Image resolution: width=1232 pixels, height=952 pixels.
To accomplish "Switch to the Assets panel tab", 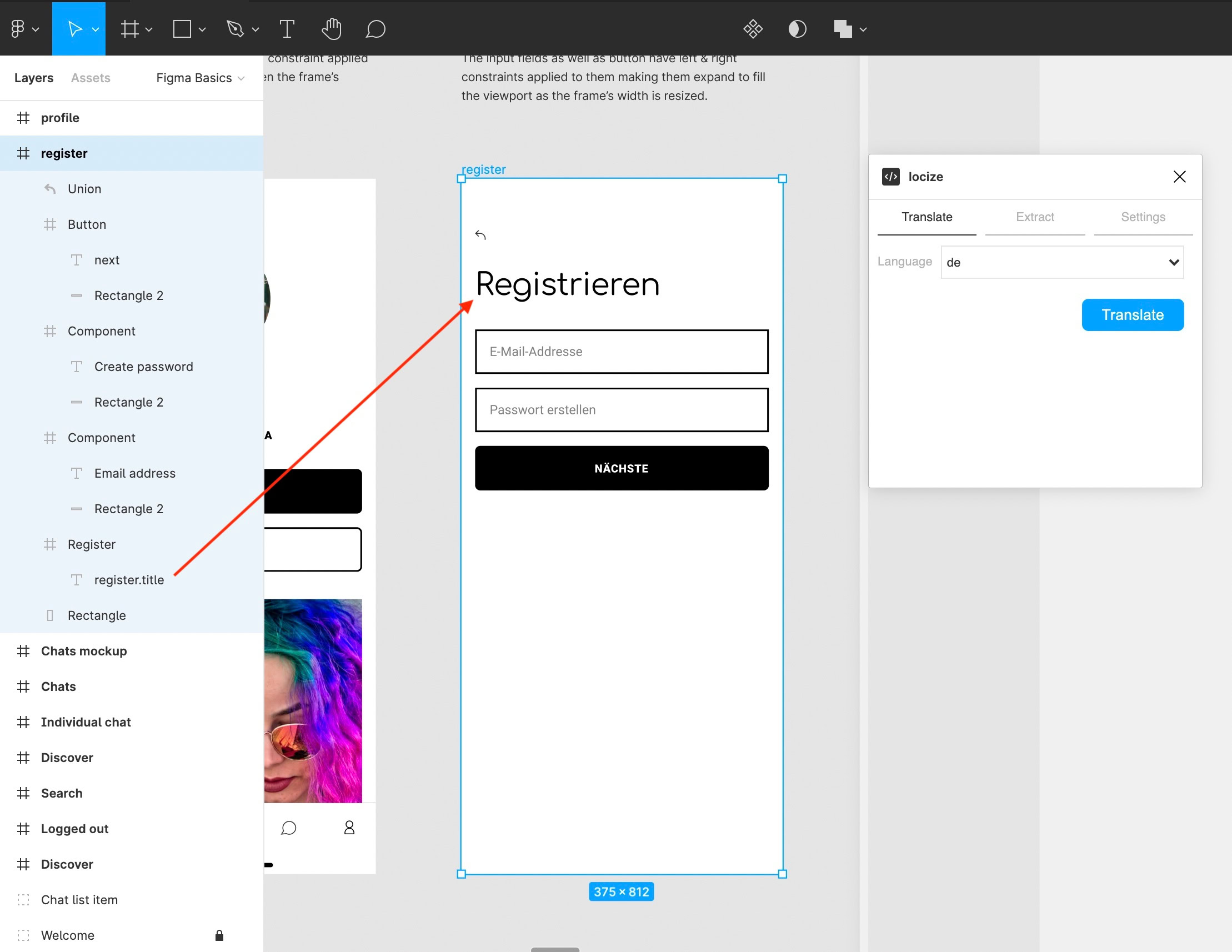I will point(90,78).
